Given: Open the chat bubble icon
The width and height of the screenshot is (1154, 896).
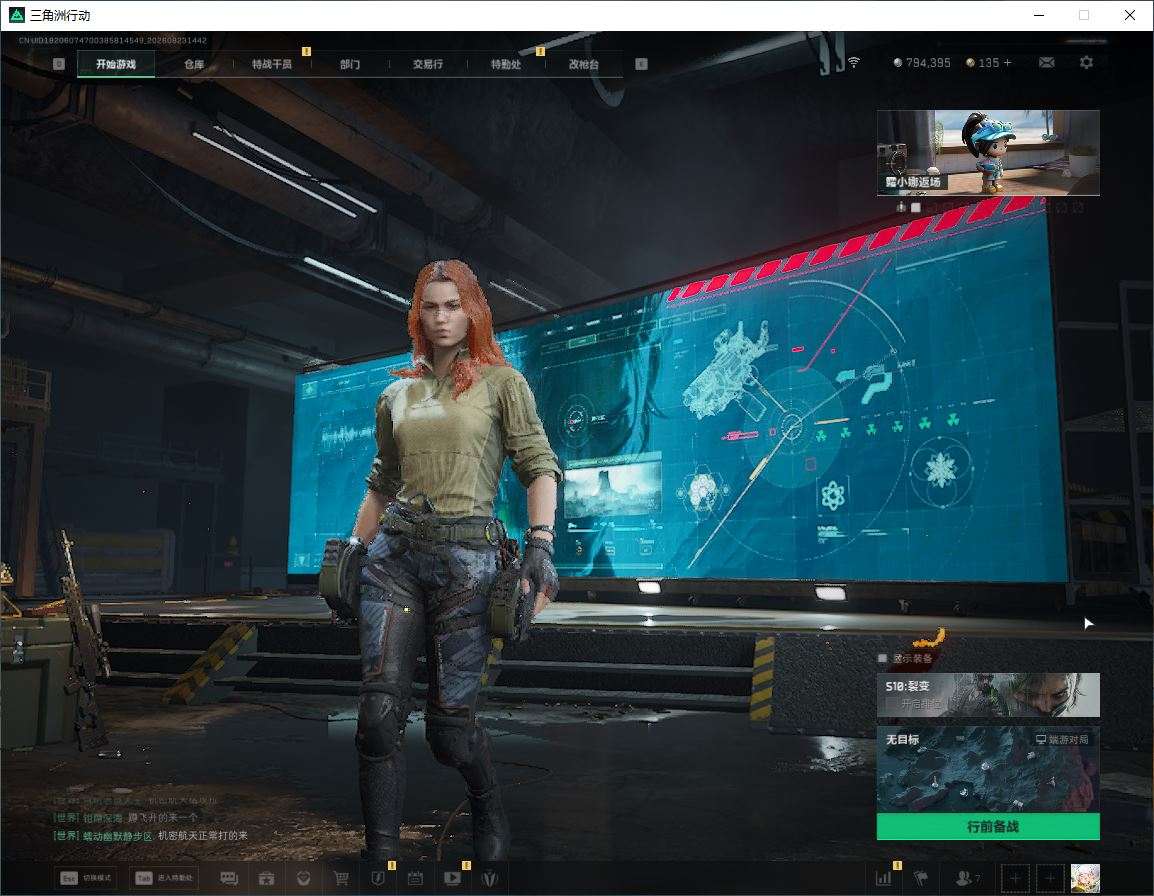Looking at the screenshot, I should (x=229, y=878).
